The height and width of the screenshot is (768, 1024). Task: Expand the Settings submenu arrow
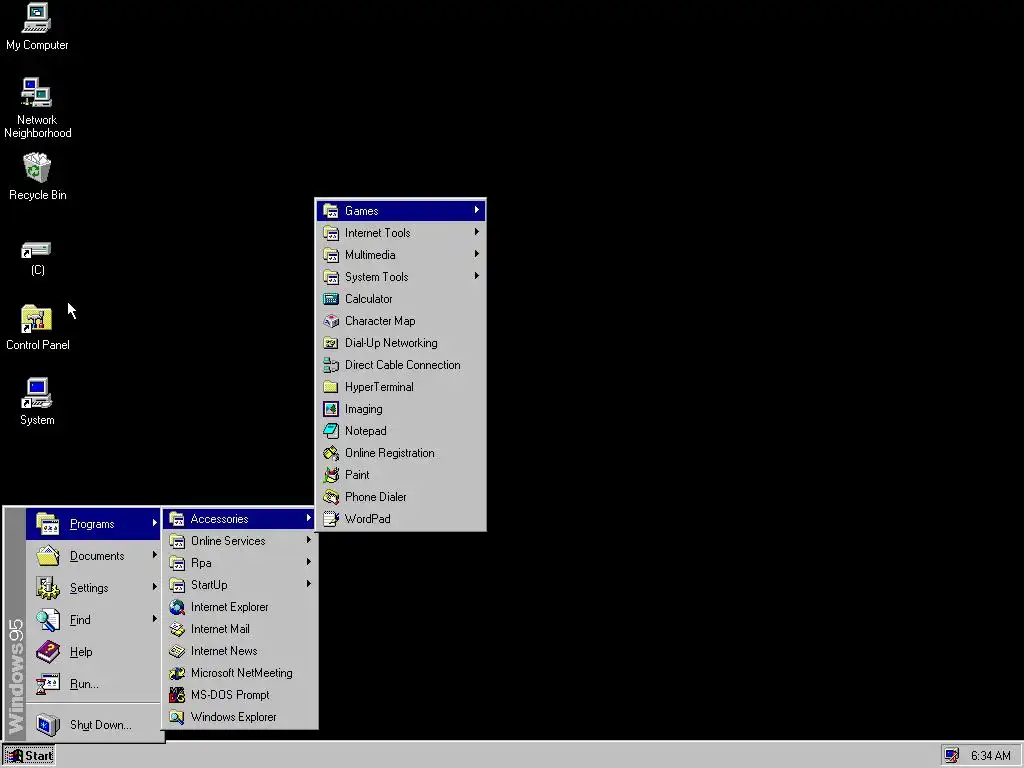[x=155, y=587]
